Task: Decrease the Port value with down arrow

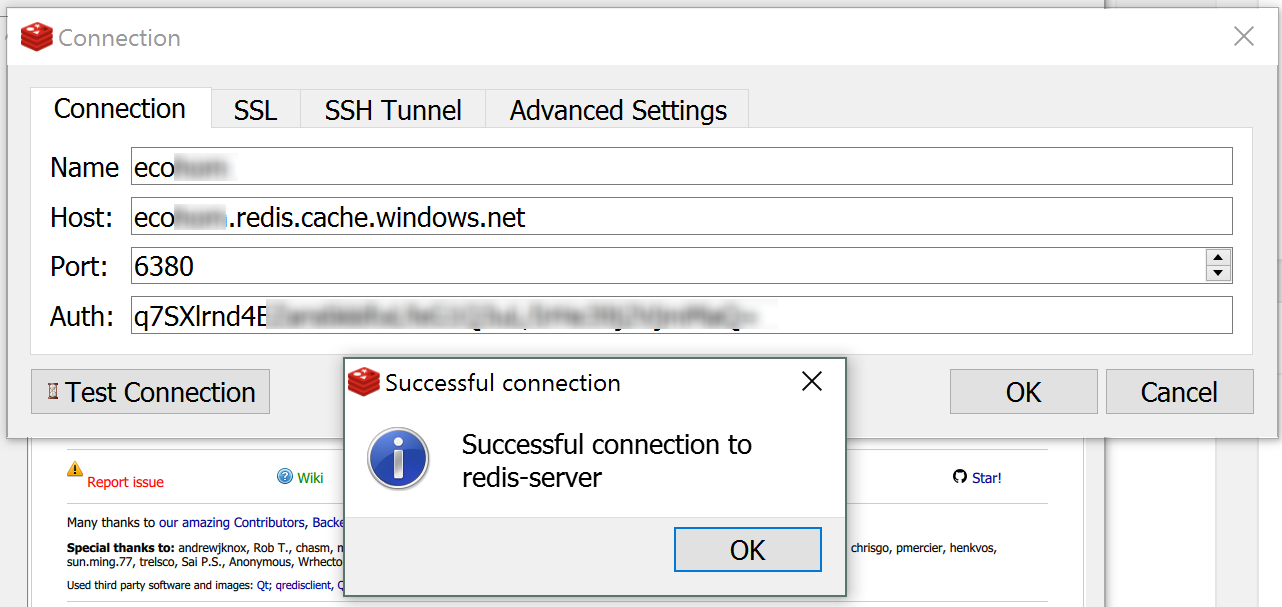Action: point(1218,273)
